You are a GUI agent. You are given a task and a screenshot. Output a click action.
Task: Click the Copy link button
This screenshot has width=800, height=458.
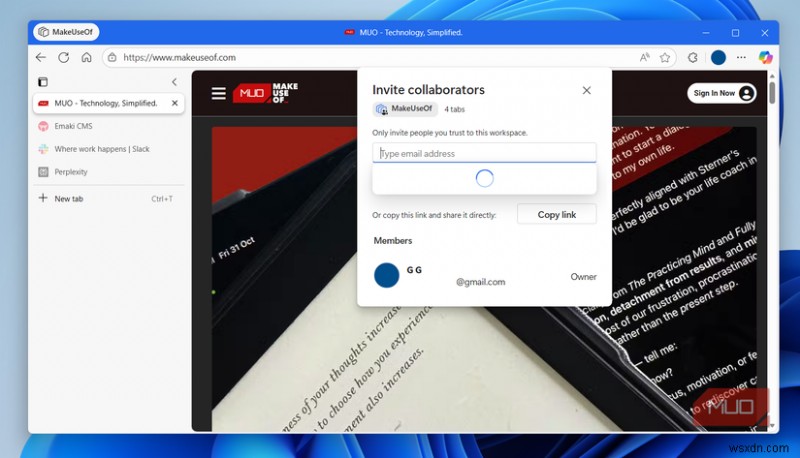pyautogui.click(x=557, y=215)
